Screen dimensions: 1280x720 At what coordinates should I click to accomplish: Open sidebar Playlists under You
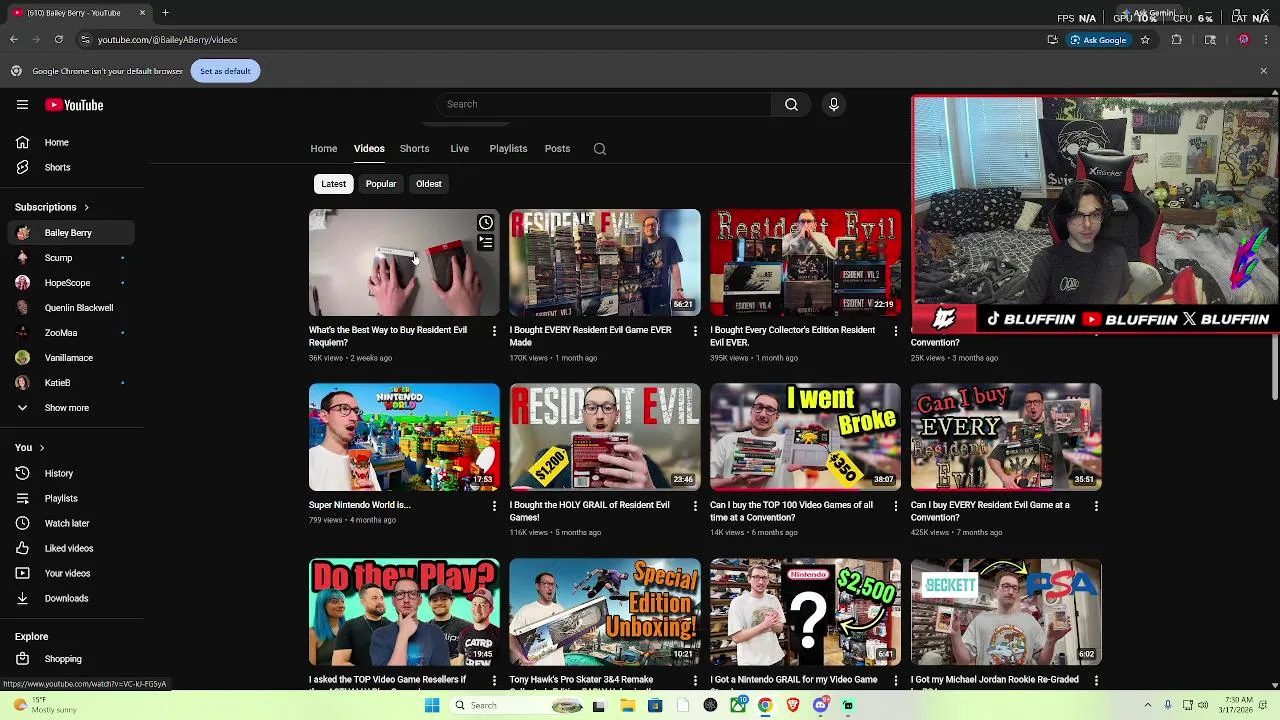(70, 498)
